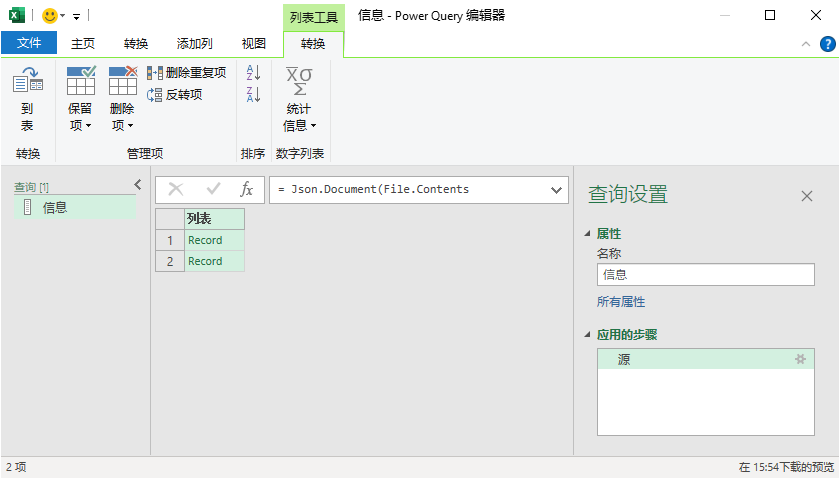The height and width of the screenshot is (479, 840).
Task: Click the Name (名称) input field
Action: [706, 275]
